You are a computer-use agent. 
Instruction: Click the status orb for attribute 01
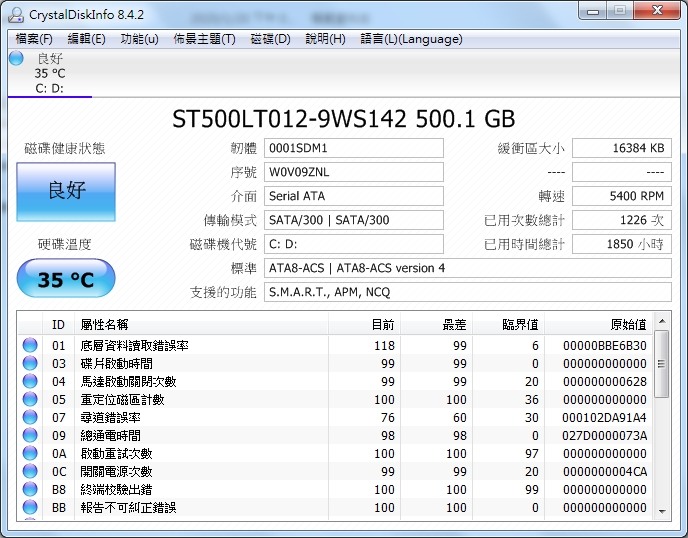click(x=30, y=345)
